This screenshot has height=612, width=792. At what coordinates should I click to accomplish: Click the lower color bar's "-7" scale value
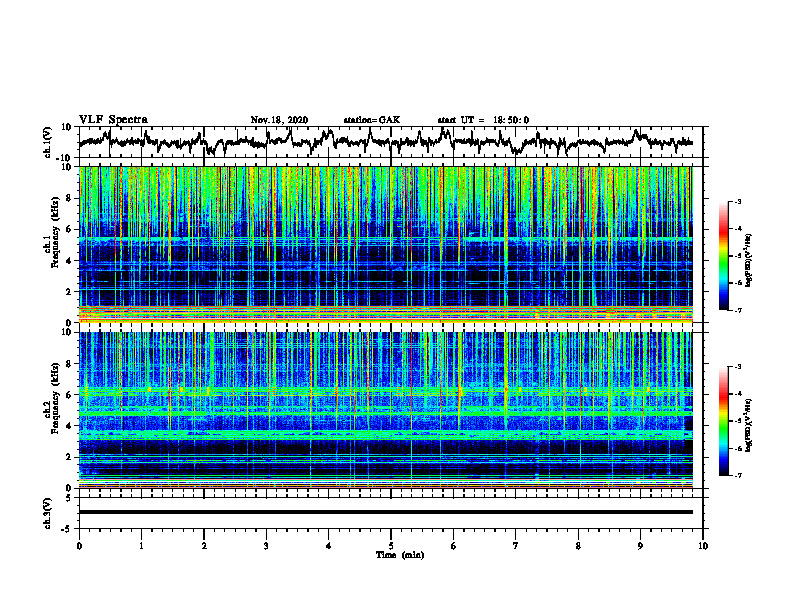tap(738, 475)
